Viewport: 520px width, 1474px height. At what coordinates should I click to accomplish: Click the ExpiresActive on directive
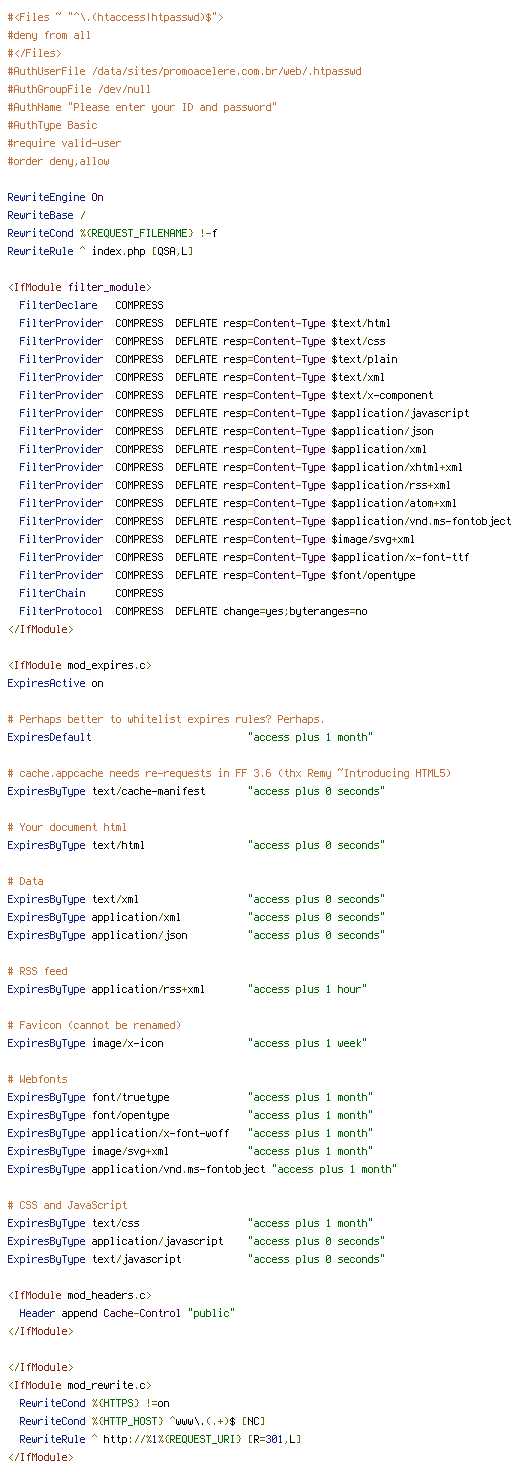click(55, 683)
